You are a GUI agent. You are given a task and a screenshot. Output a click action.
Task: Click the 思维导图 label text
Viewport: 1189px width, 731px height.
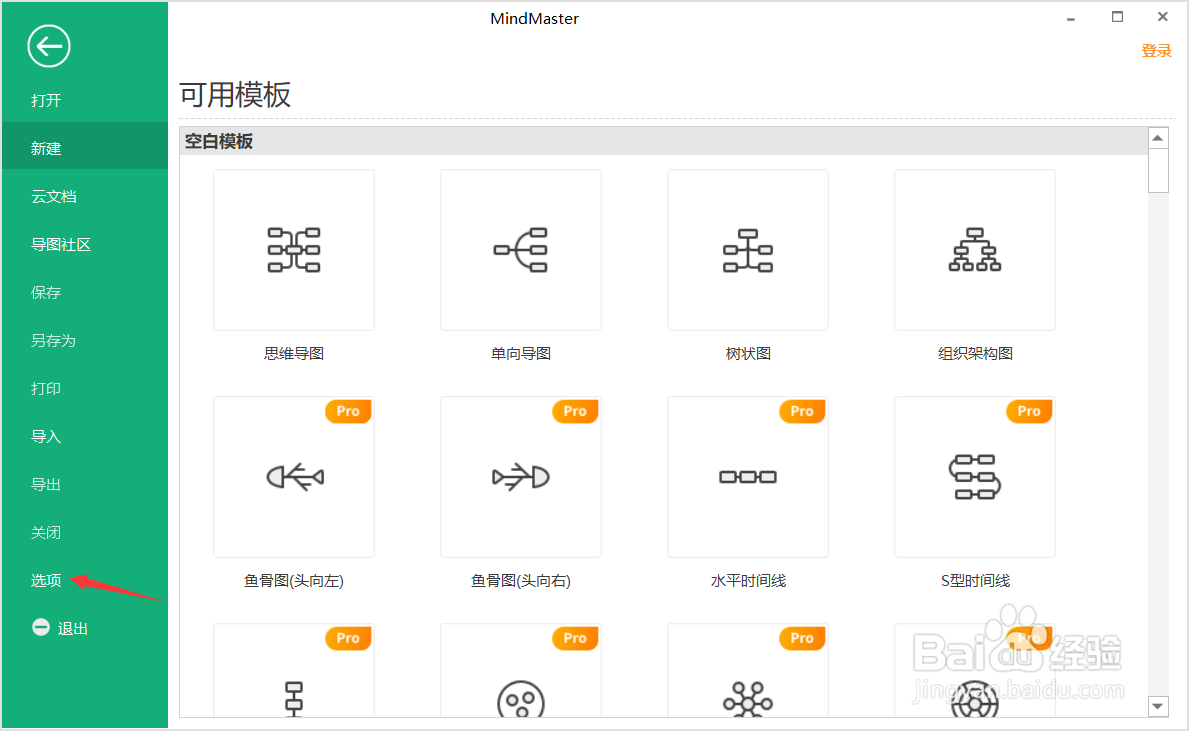click(x=294, y=353)
